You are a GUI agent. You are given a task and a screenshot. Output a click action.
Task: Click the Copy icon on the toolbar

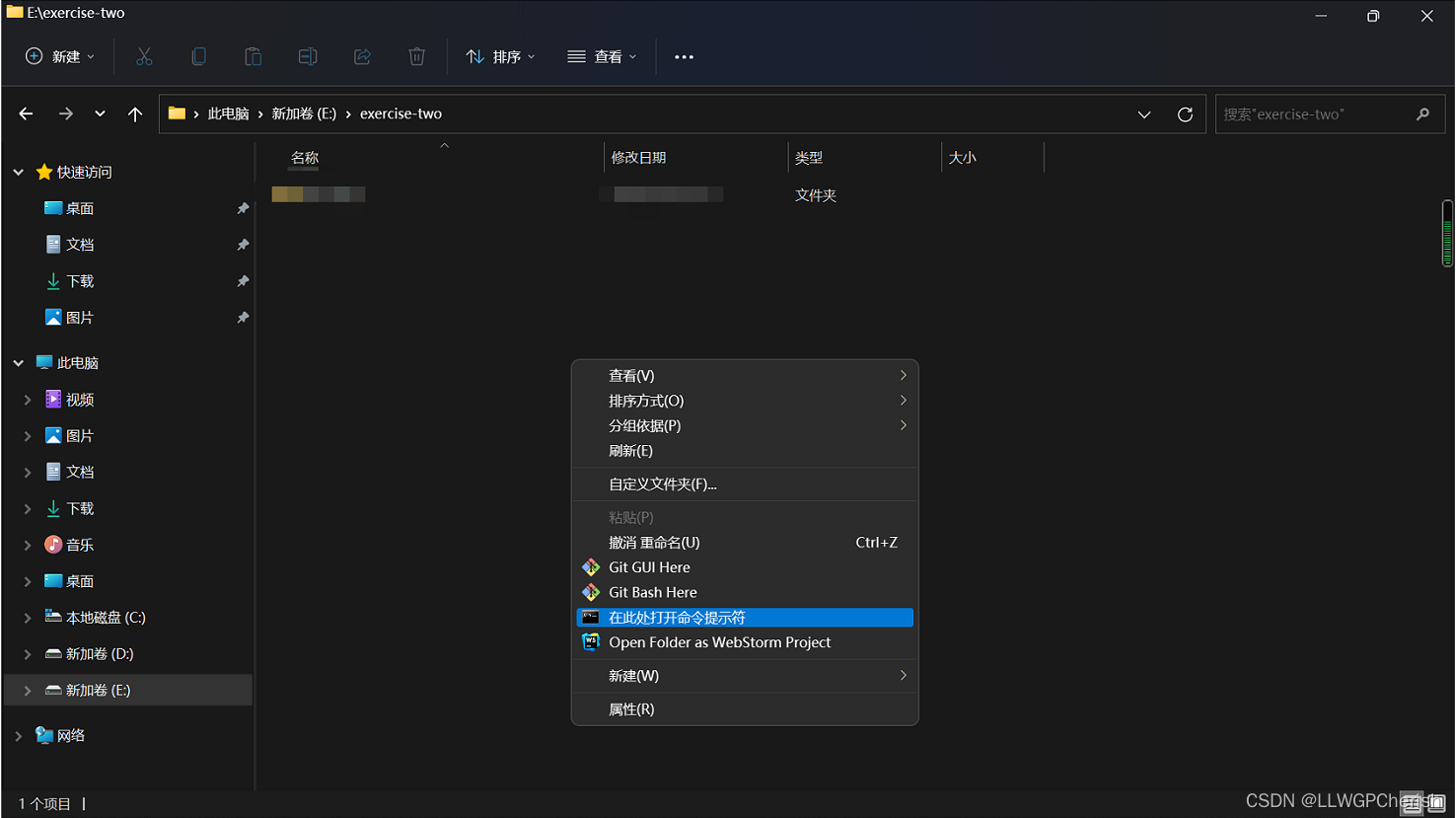198,56
